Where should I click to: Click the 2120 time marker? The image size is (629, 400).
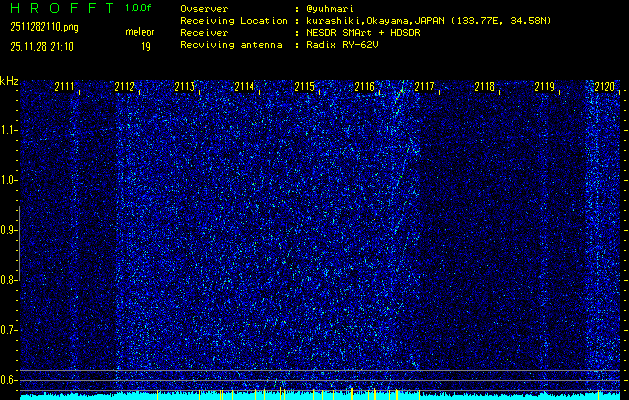pos(605,87)
